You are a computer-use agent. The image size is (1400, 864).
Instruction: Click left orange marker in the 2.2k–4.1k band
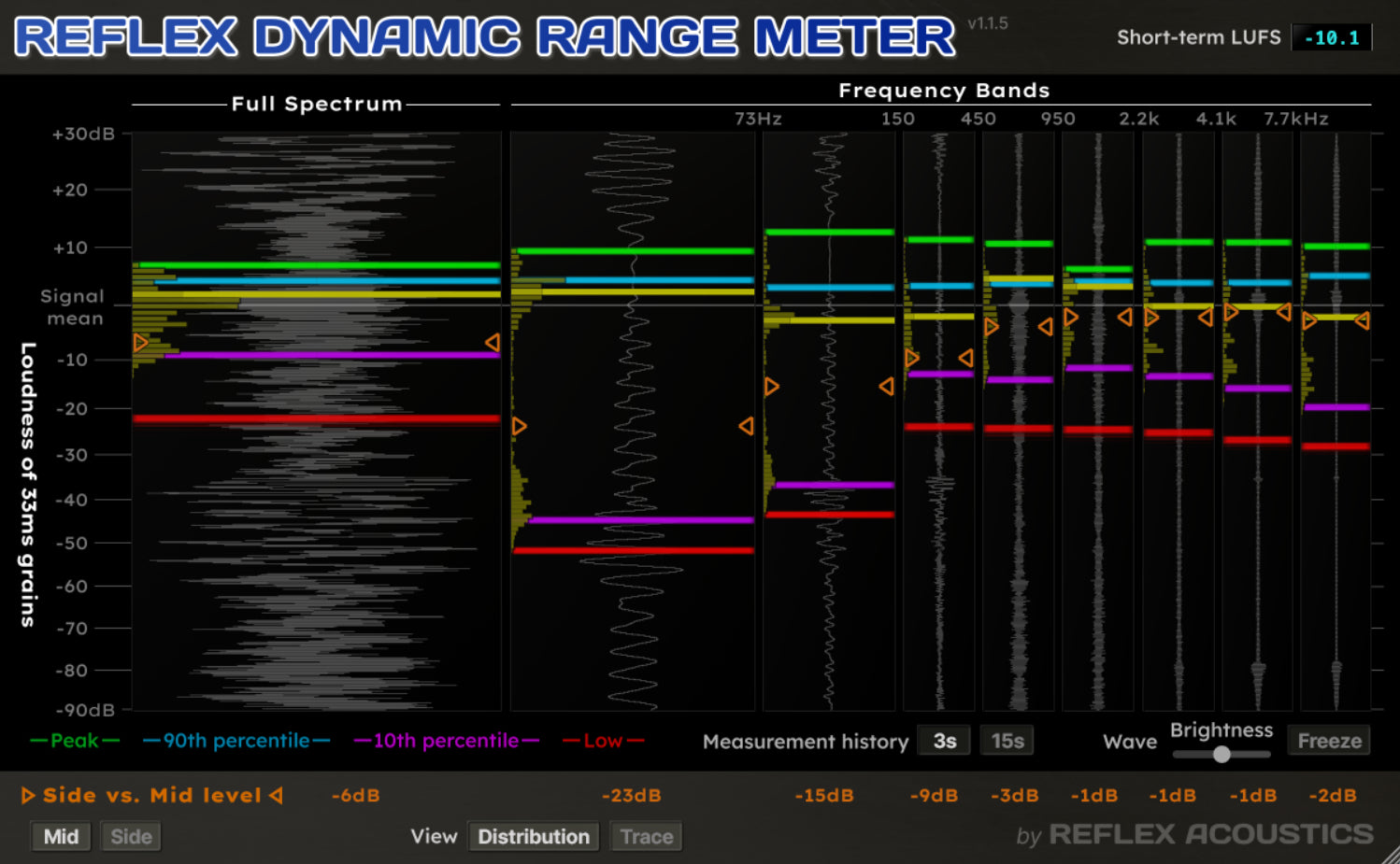[1151, 318]
